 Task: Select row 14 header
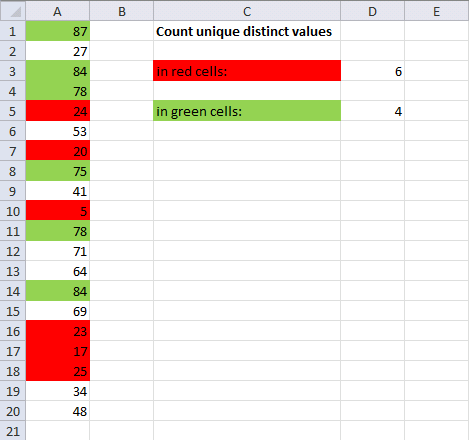click(x=13, y=291)
